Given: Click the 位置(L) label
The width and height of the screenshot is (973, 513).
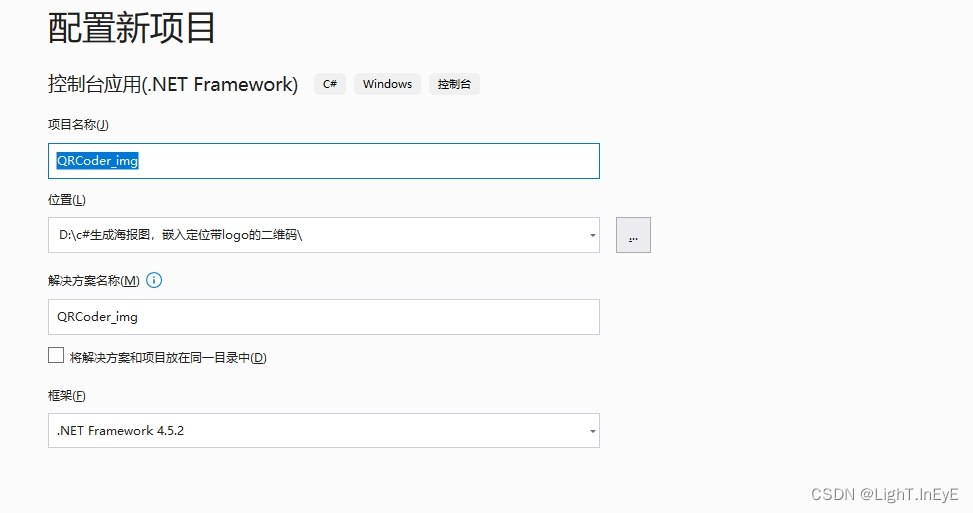Looking at the screenshot, I should point(66,200).
